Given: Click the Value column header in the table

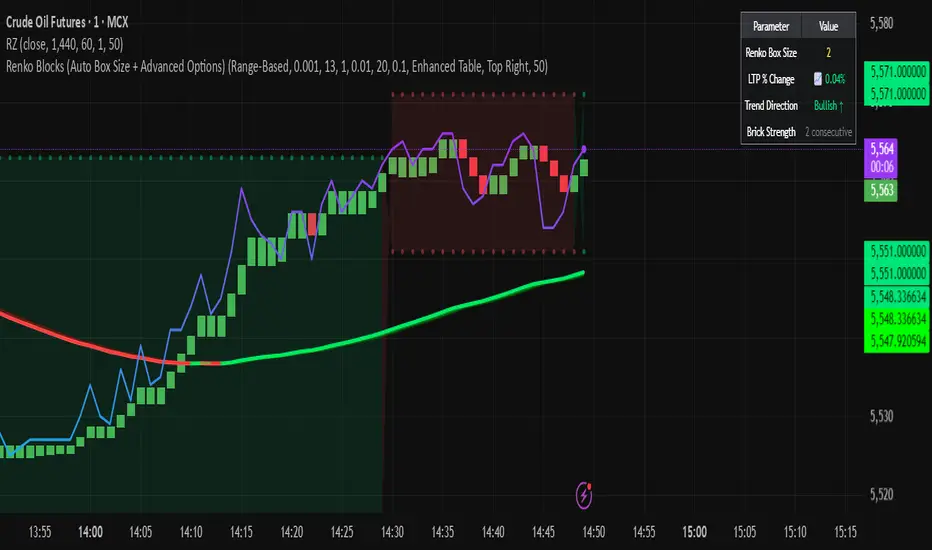Looking at the screenshot, I should coord(829,26).
